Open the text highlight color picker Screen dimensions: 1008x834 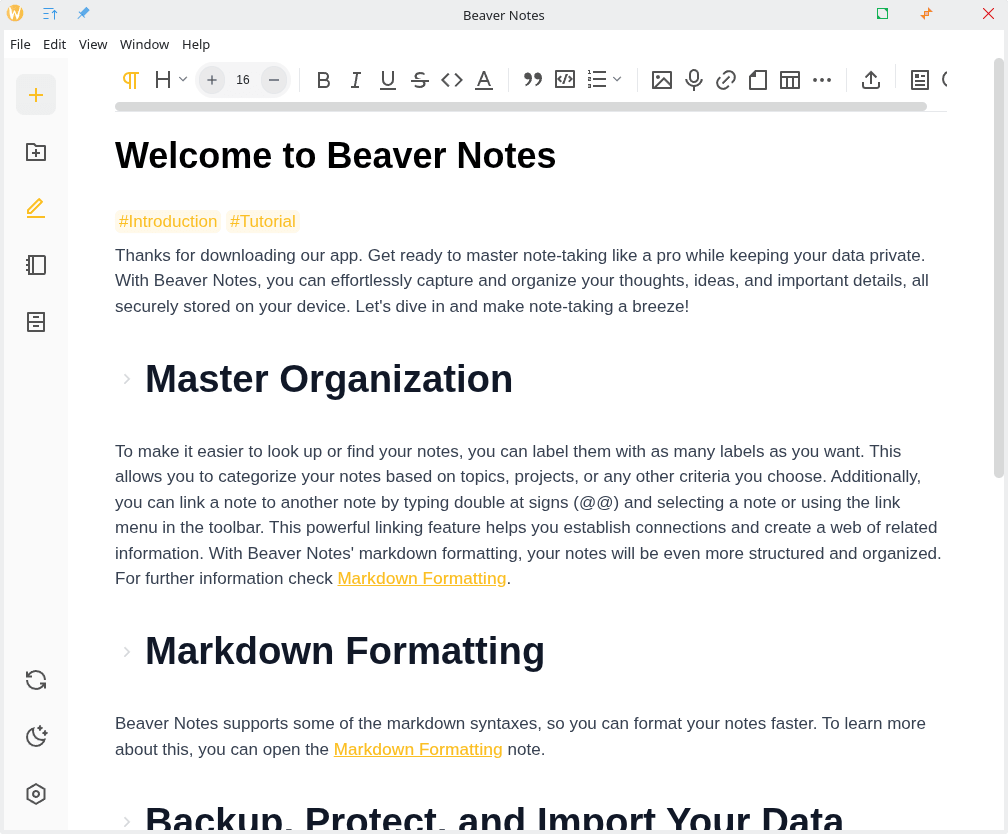click(x=484, y=80)
